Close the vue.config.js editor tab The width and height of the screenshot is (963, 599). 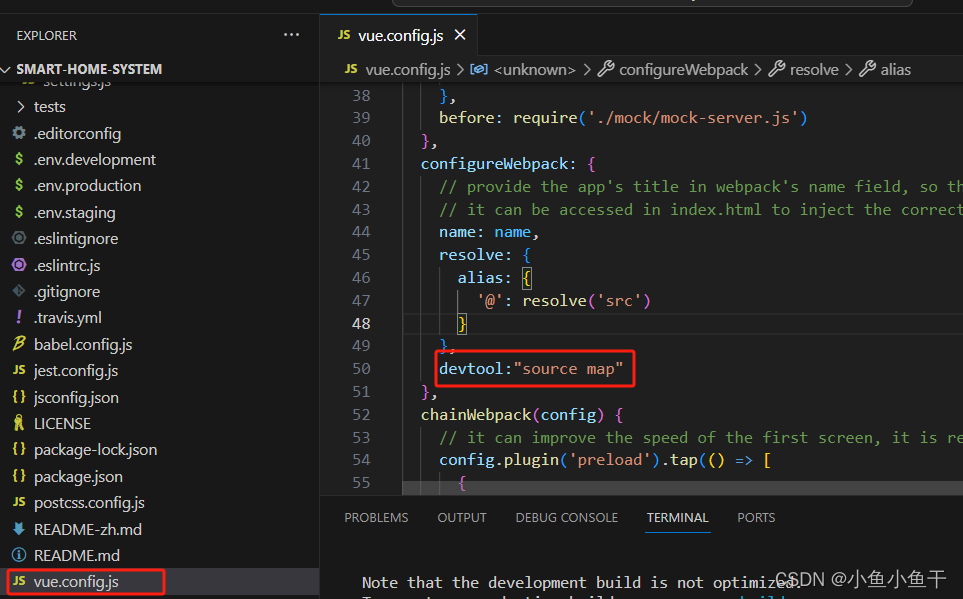460,35
